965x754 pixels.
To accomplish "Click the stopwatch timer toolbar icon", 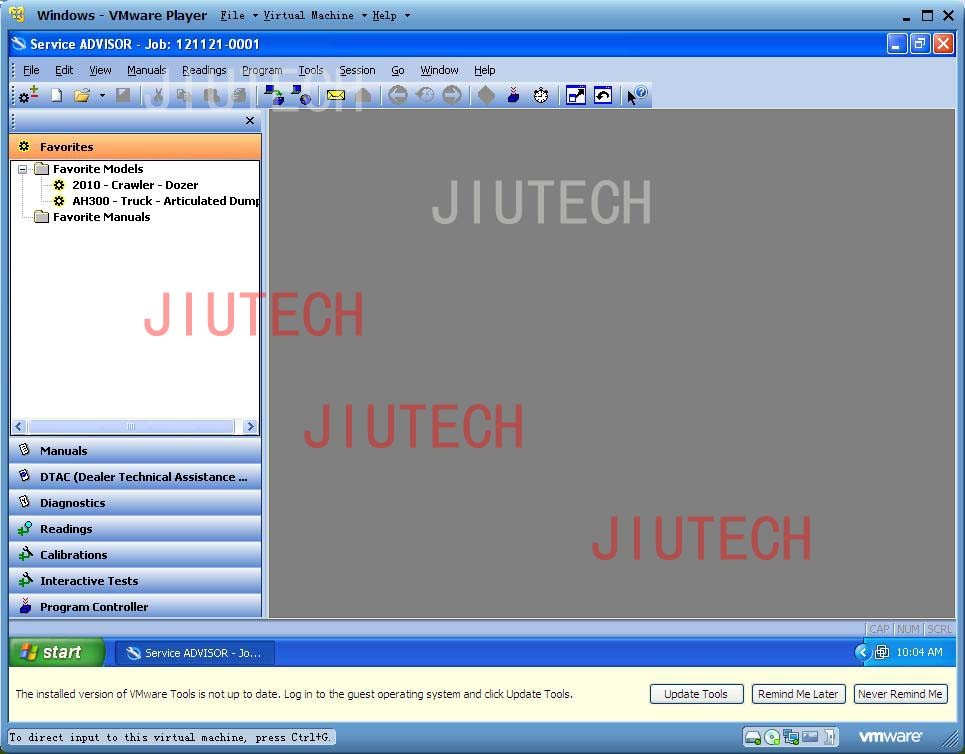I will (541, 95).
